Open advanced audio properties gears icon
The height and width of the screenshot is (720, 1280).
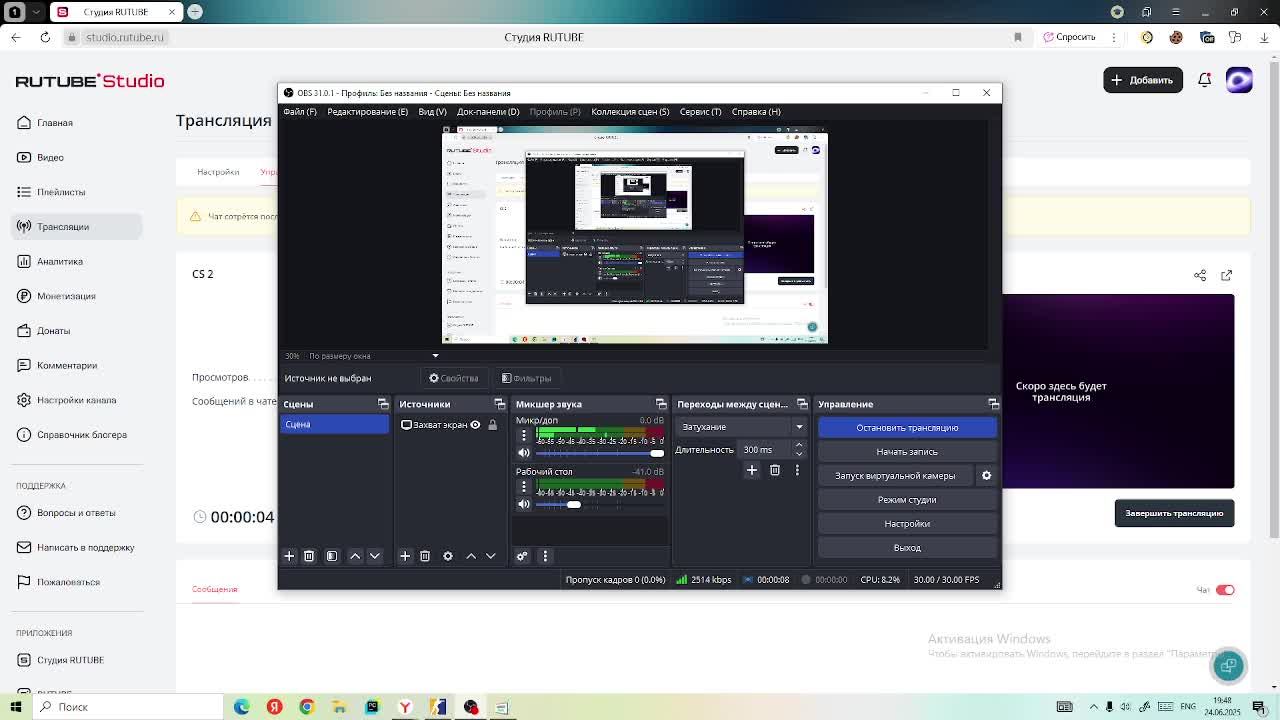pos(522,556)
